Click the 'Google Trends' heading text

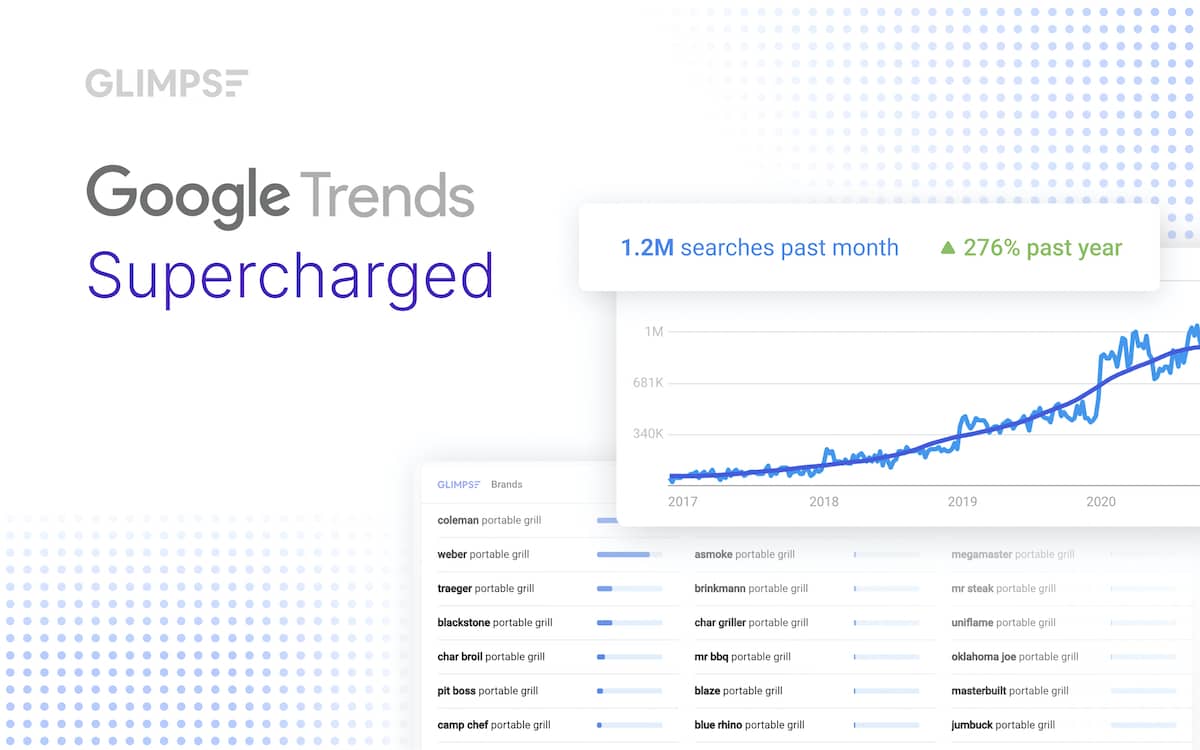(x=280, y=195)
